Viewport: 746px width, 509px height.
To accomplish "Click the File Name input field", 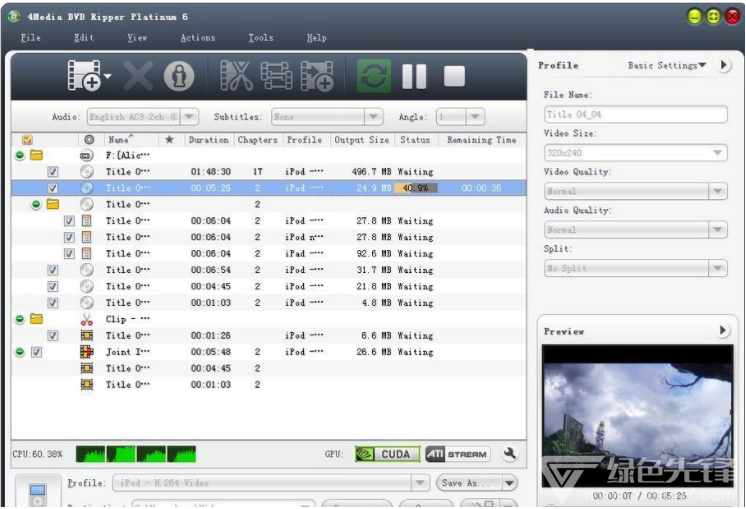I will pyautogui.click(x=636, y=115).
